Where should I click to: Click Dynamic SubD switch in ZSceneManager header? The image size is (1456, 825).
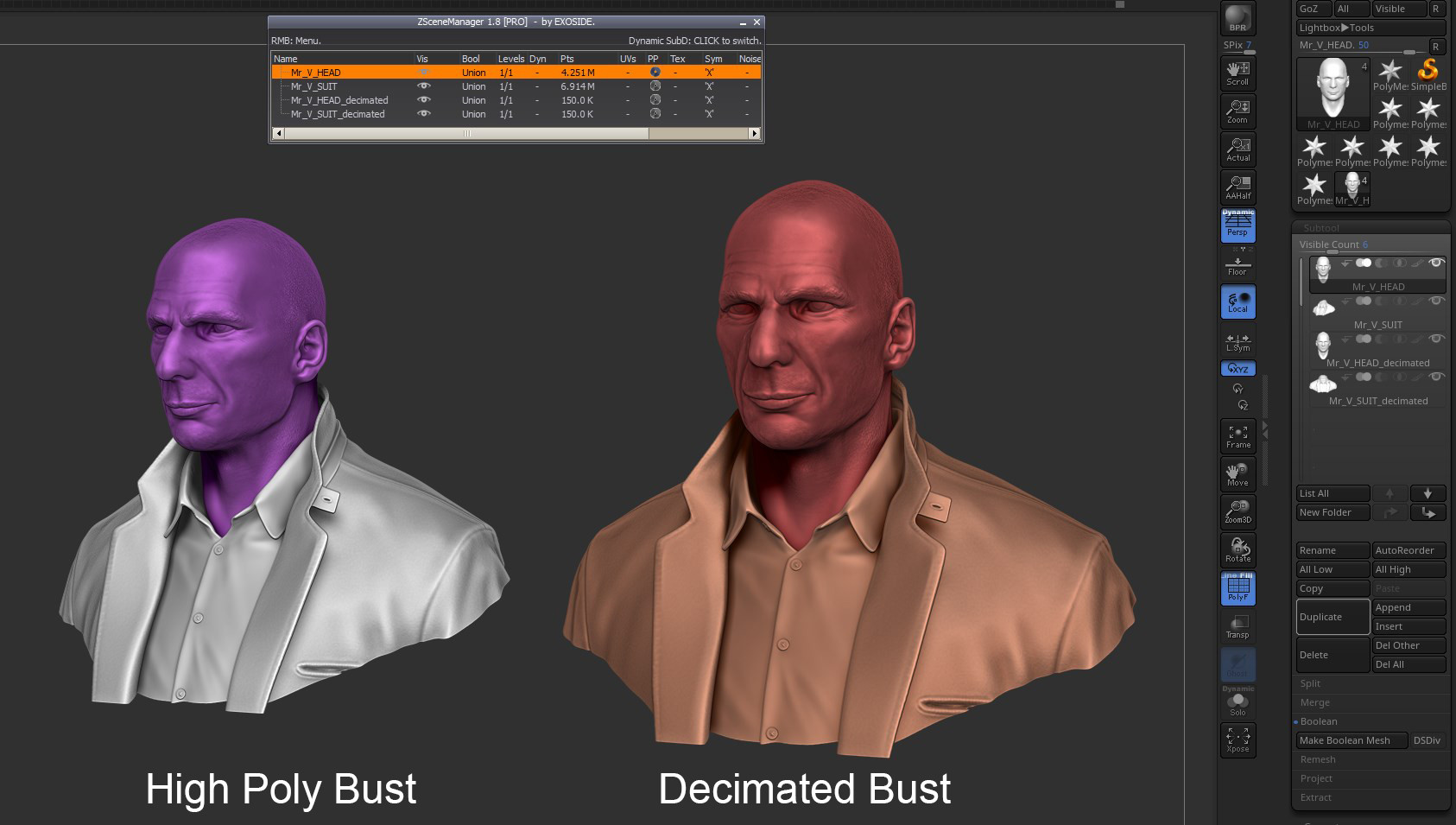692,41
